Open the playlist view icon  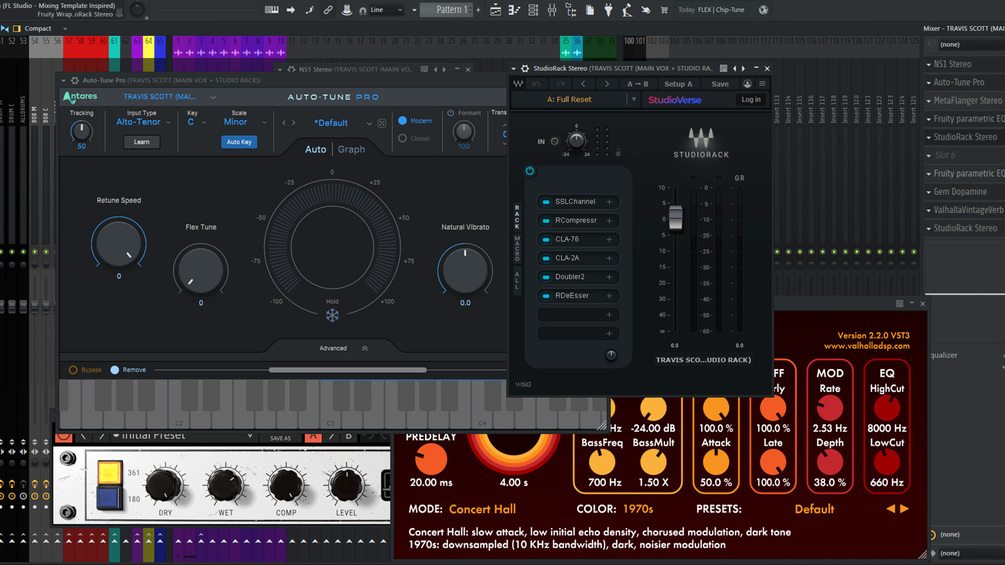click(x=495, y=10)
